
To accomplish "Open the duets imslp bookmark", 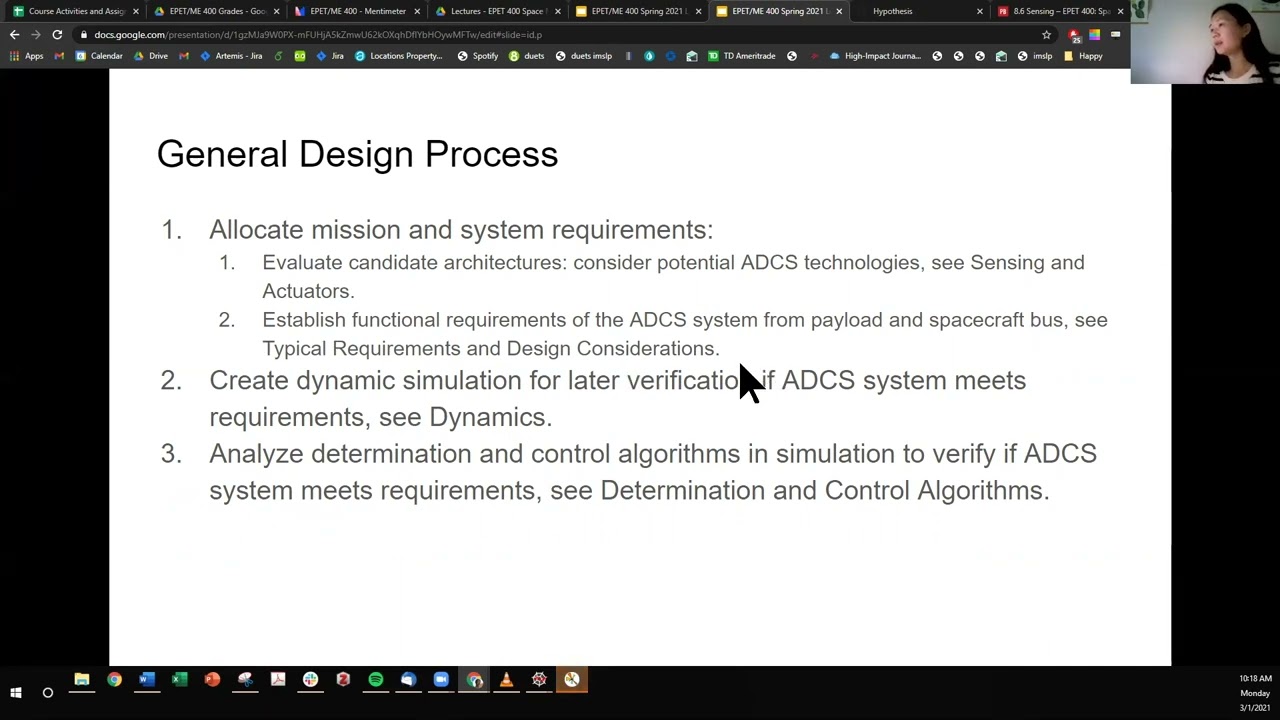I will [x=584, y=56].
